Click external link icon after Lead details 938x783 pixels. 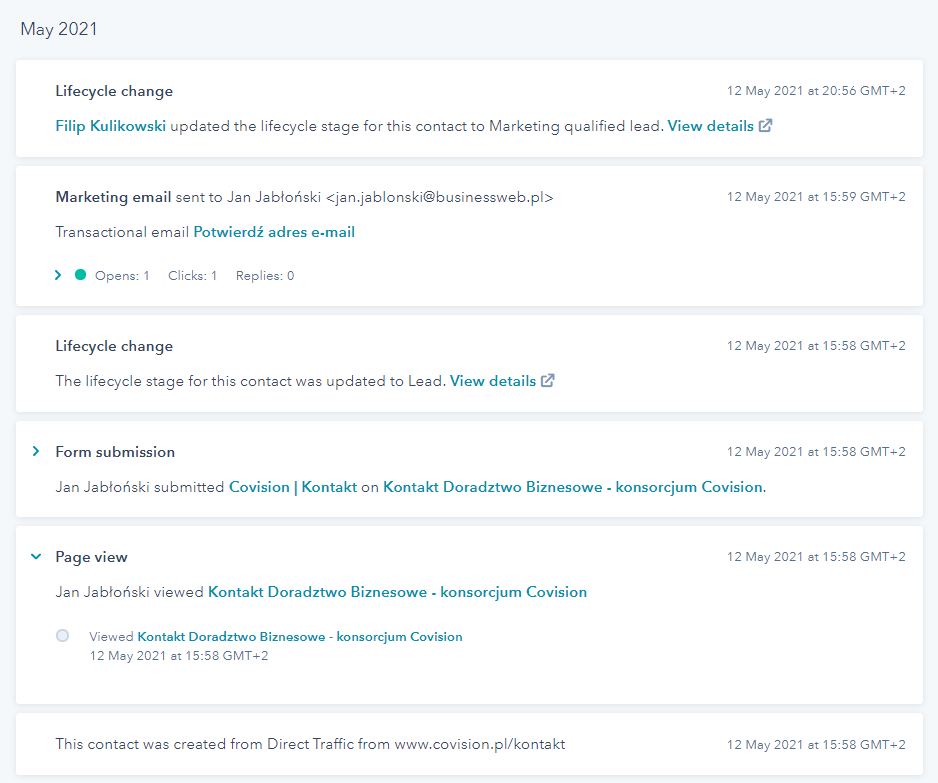click(x=547, y=380)
